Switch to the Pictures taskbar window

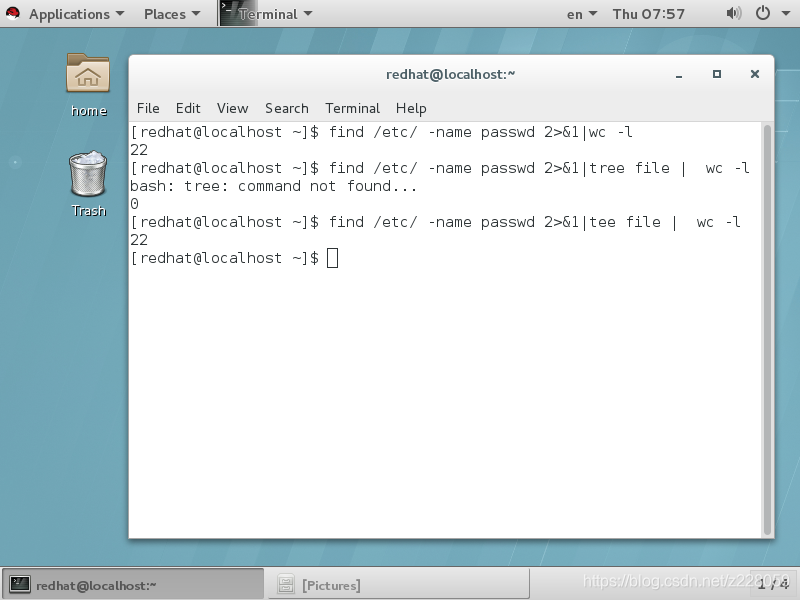click(x=399, y=584)
